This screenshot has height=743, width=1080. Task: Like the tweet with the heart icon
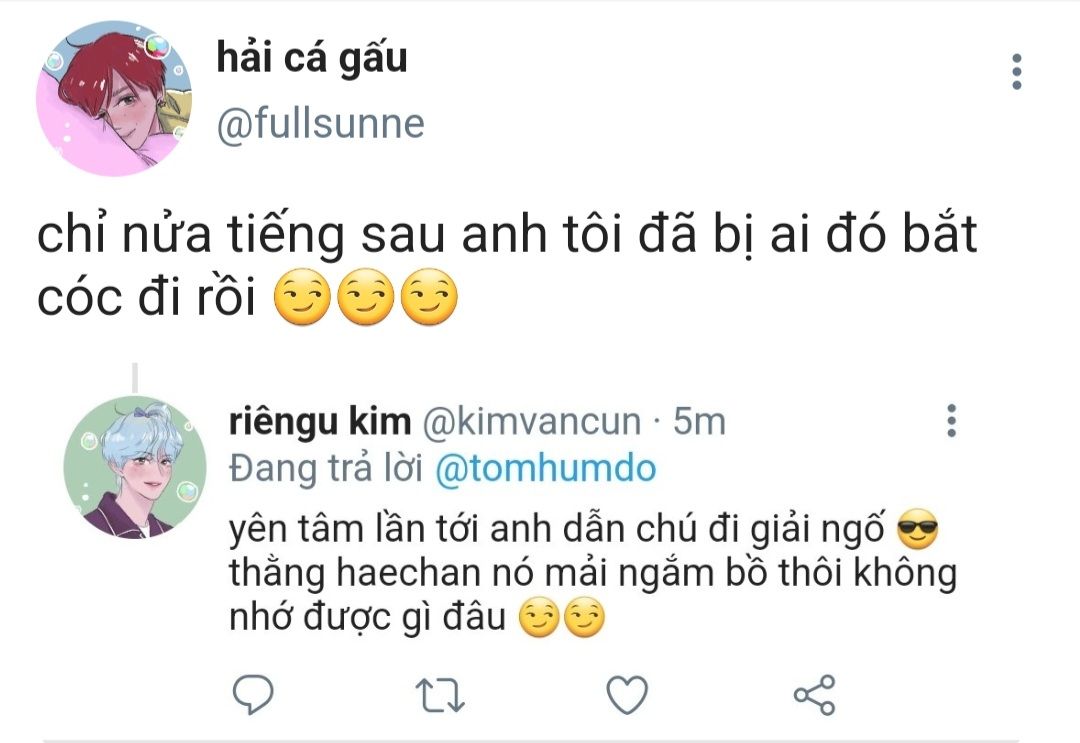(628, 694)
